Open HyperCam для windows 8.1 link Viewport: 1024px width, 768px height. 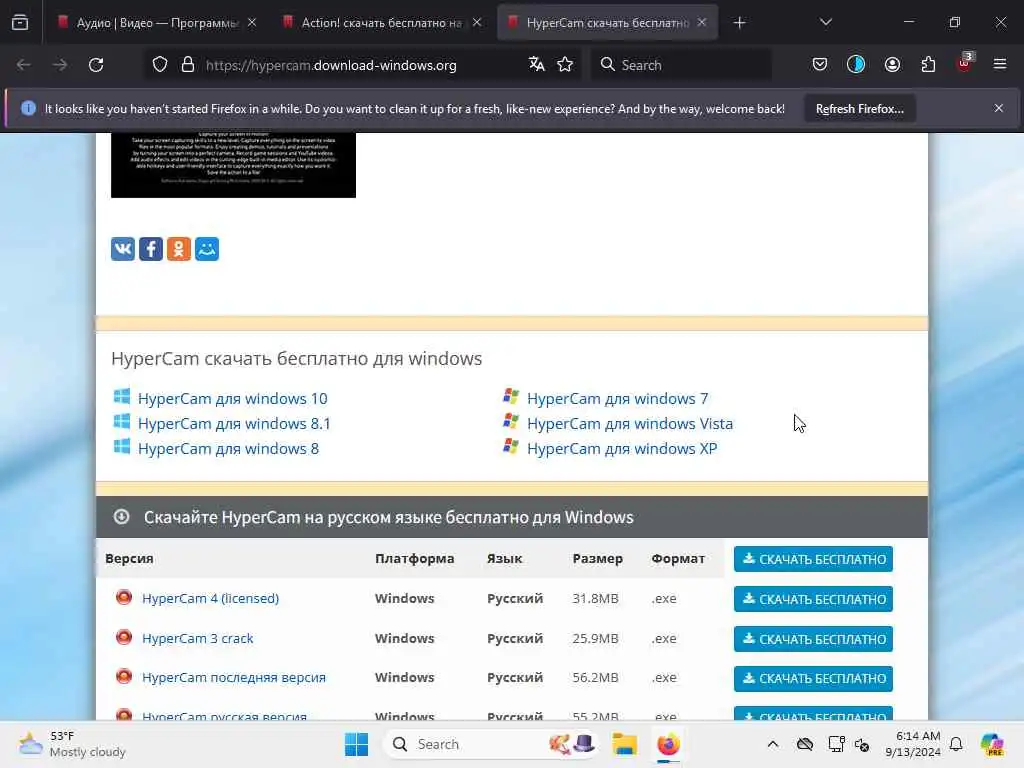(234, 424)
